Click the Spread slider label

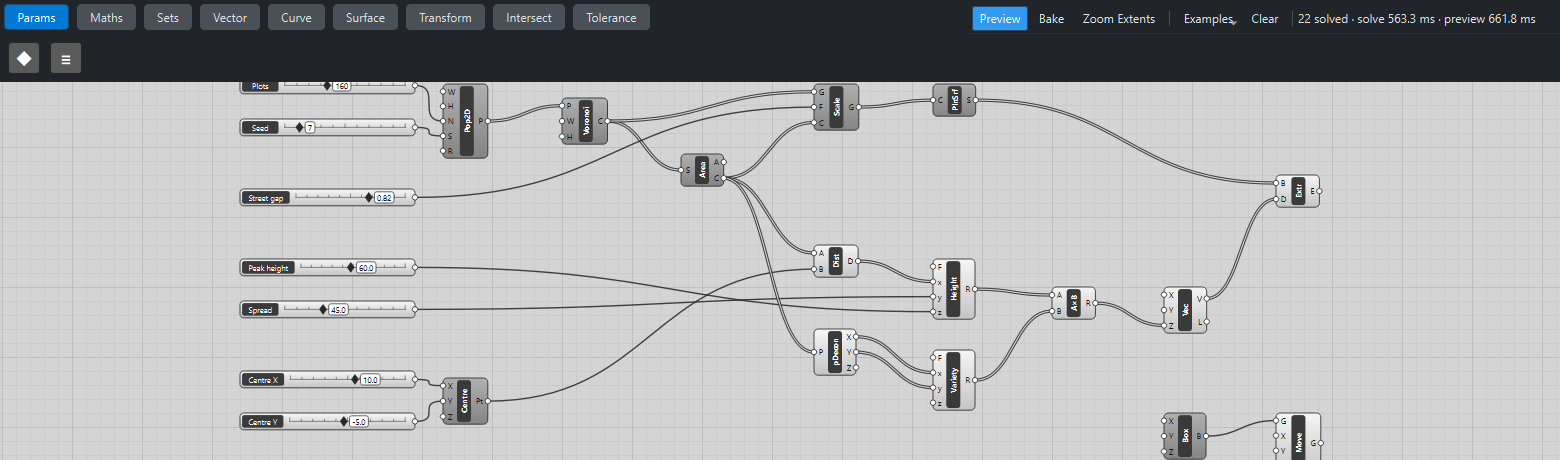pos(260,310)
